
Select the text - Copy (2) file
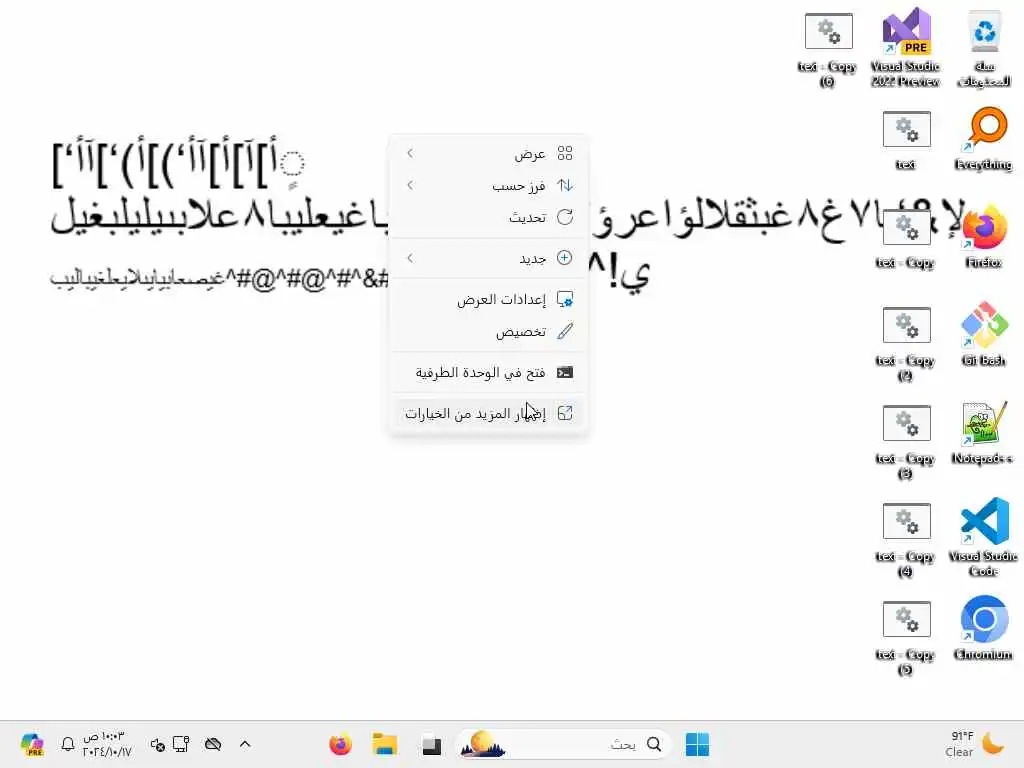(906, 342)
